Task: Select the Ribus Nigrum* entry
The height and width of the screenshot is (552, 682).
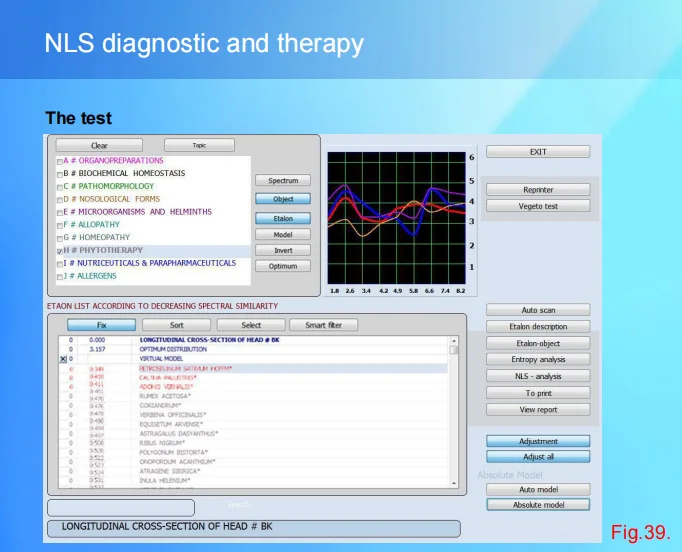Action: pyautogui.click(x=253, y=443)
